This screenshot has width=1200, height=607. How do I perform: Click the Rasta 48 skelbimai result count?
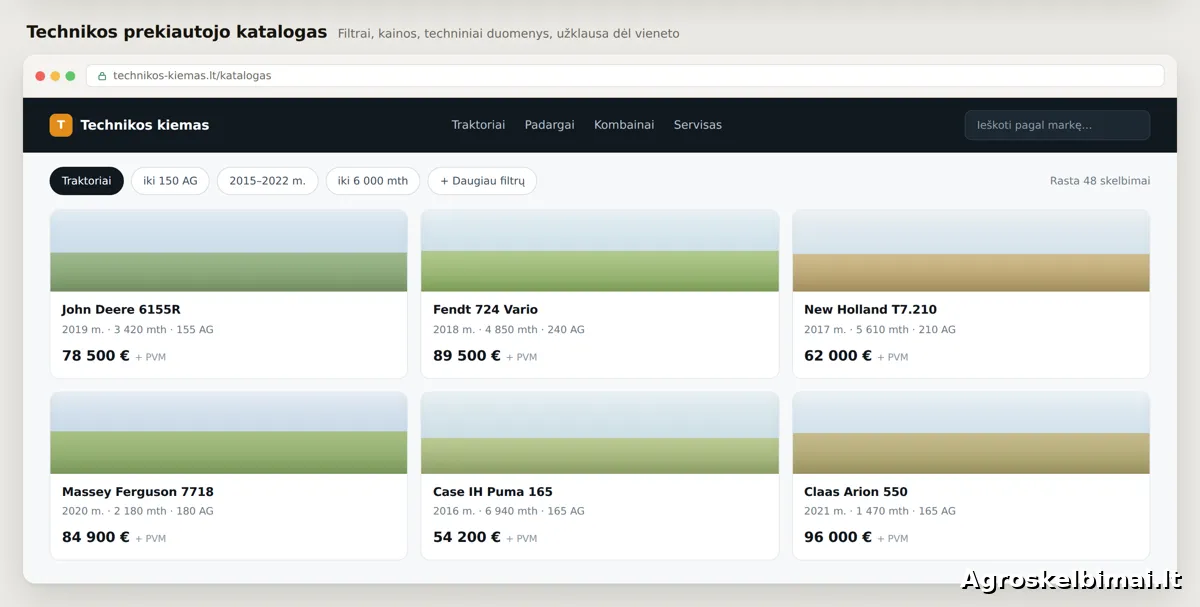coord(1100,181)
